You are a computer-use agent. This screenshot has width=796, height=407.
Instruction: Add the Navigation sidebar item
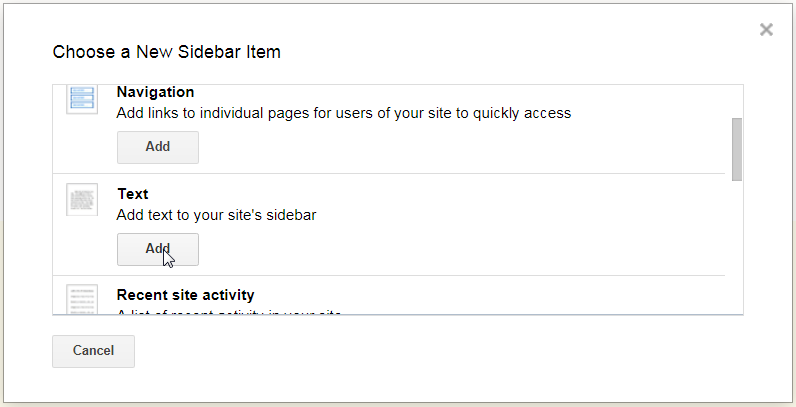158,147
